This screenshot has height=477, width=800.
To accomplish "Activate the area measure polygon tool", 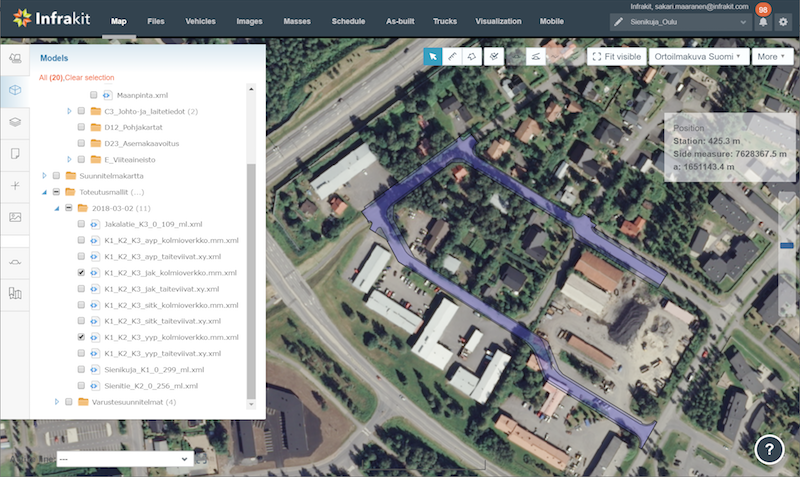I will click(x=472, y=57).
